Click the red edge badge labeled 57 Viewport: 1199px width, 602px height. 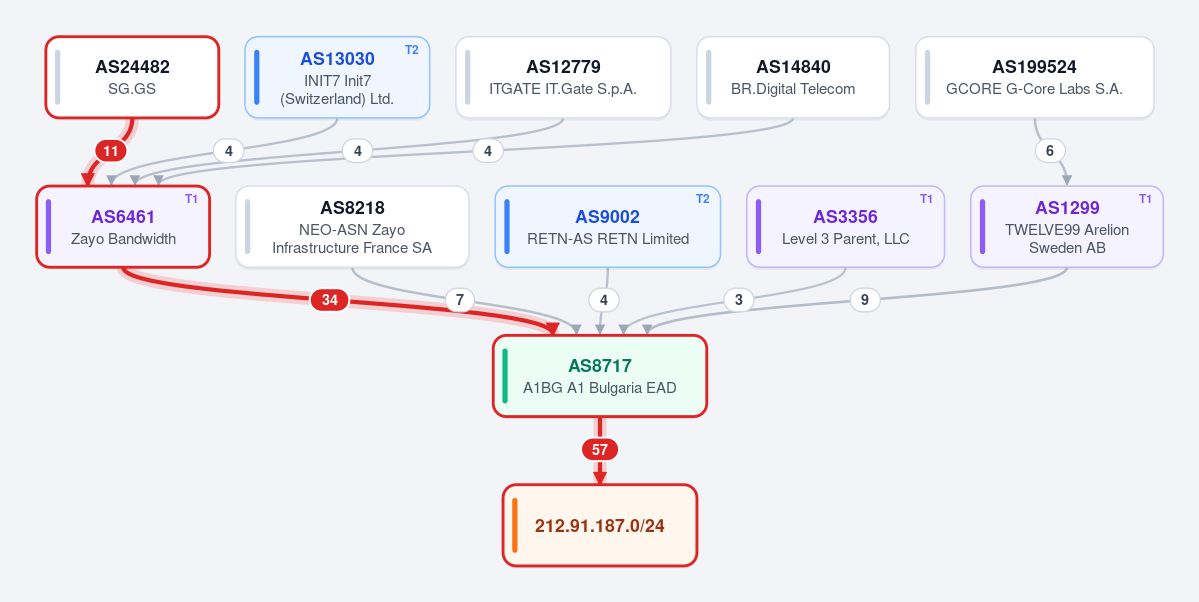[x=600, y=450]
